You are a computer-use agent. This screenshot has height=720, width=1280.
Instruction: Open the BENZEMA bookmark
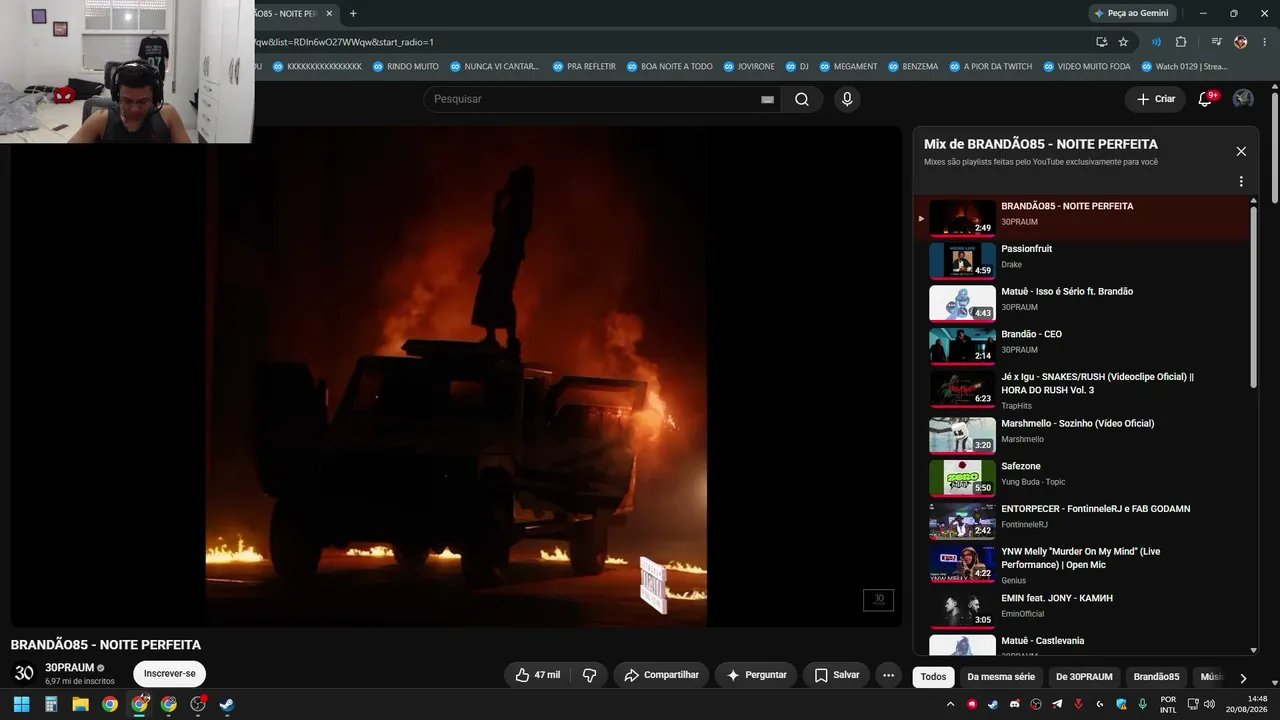(x=912, y=67)
